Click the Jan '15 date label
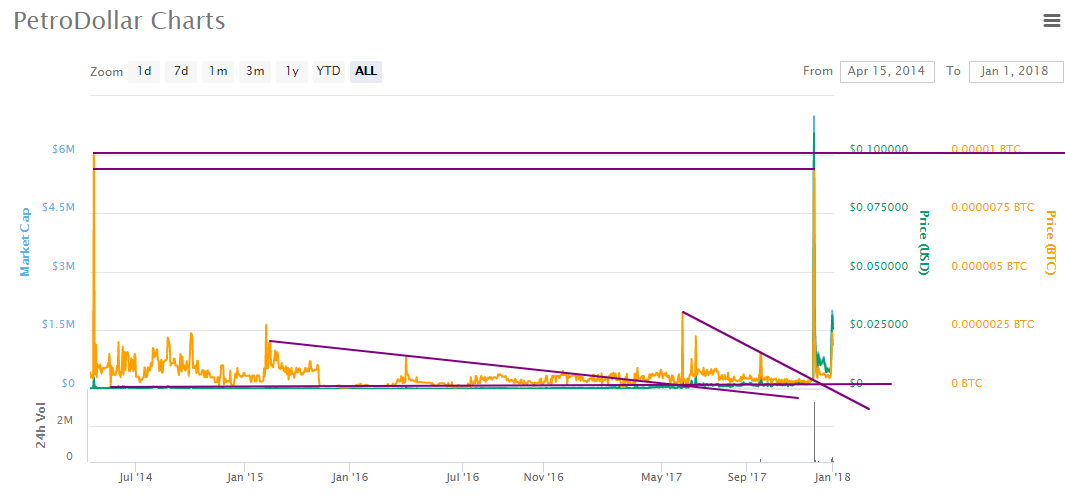Image resolution: width=1065 pixels, height=503 pixels. (245, 477)
